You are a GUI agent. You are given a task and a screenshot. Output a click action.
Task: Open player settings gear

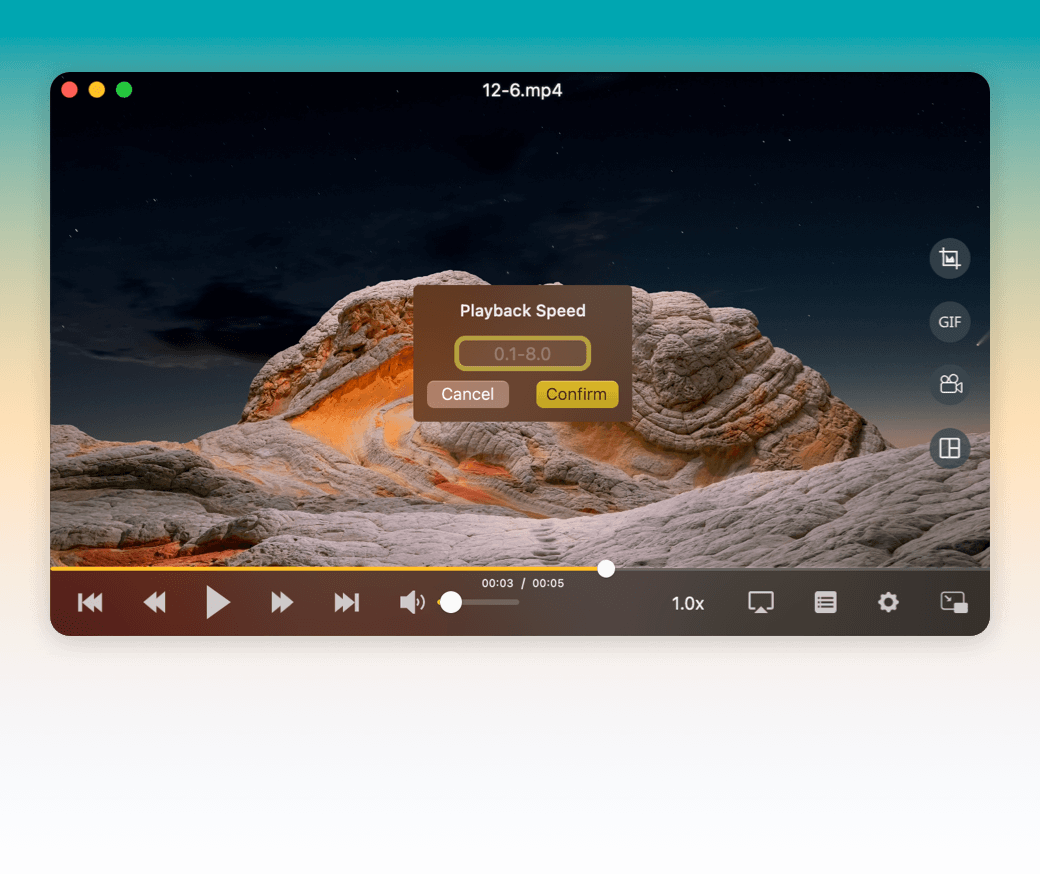point(888,602)
